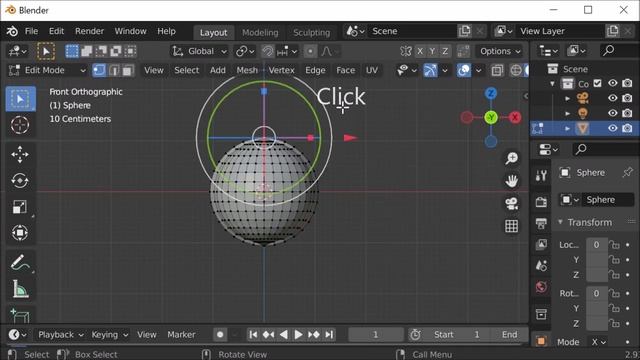This screenshot has height=360, width=640.
Task: Click the blue Z axis gizmo ball
Action: pos(491,93)
